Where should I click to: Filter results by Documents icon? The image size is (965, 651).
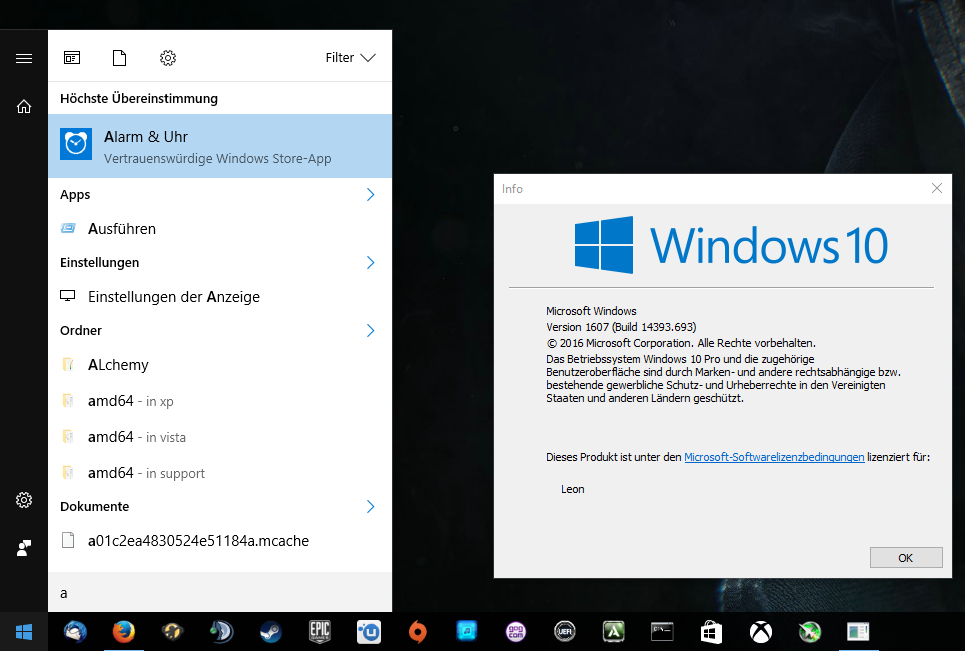pyautogui.click(x=119, y=58)
